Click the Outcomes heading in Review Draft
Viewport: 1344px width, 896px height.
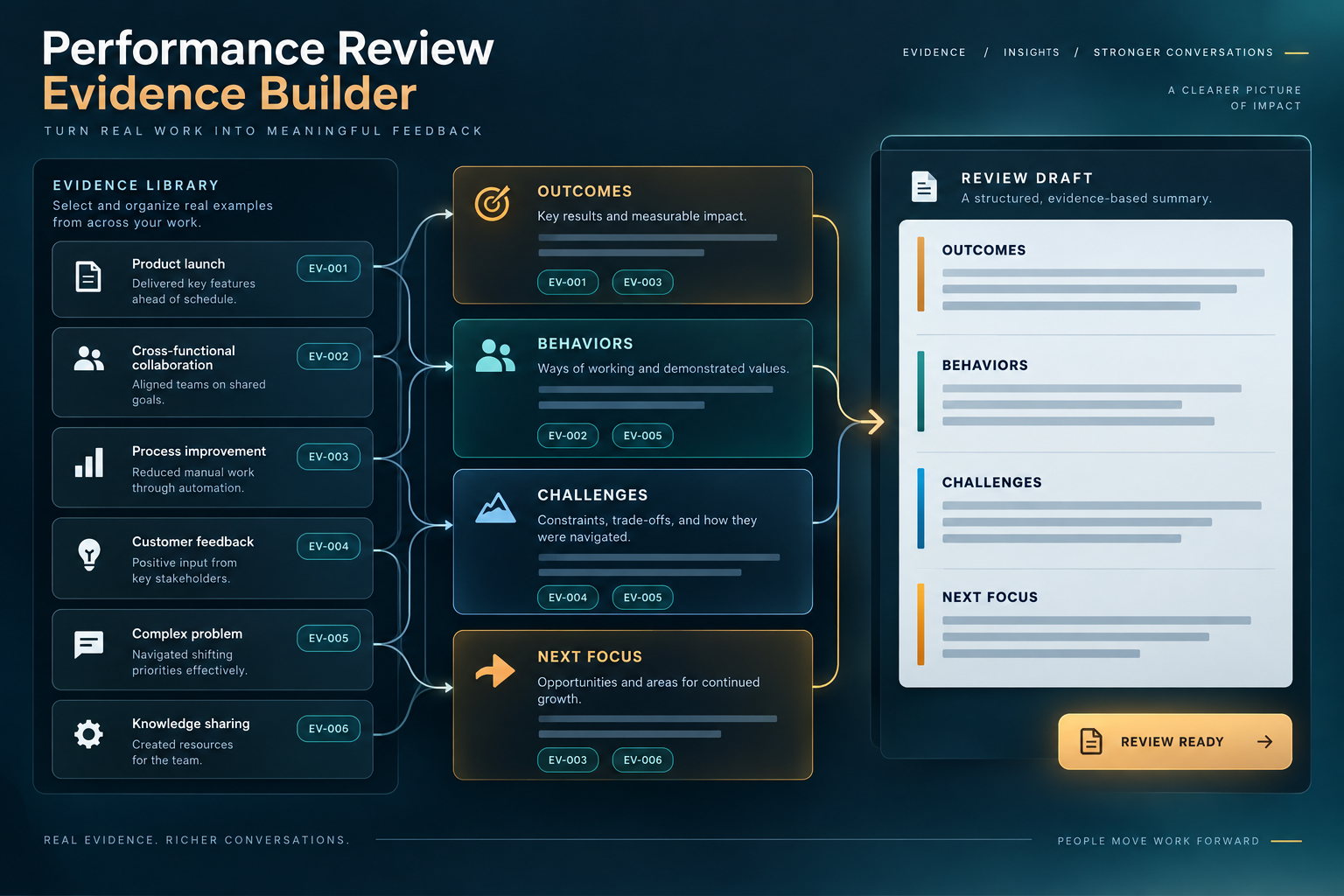point(983,250)
